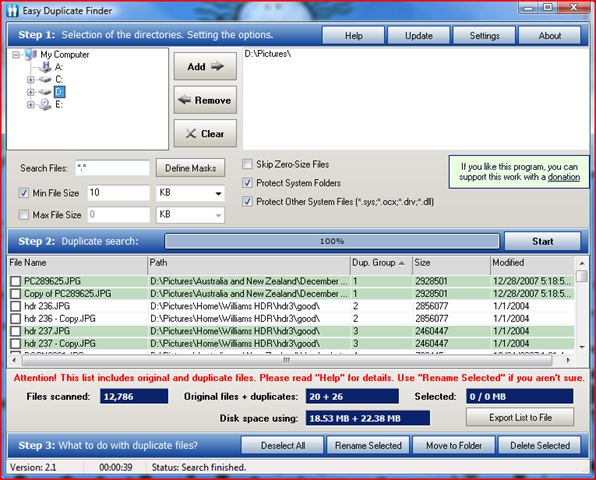
Task: Collapse the My Computer tree node
Action: [x=16, y=55]
